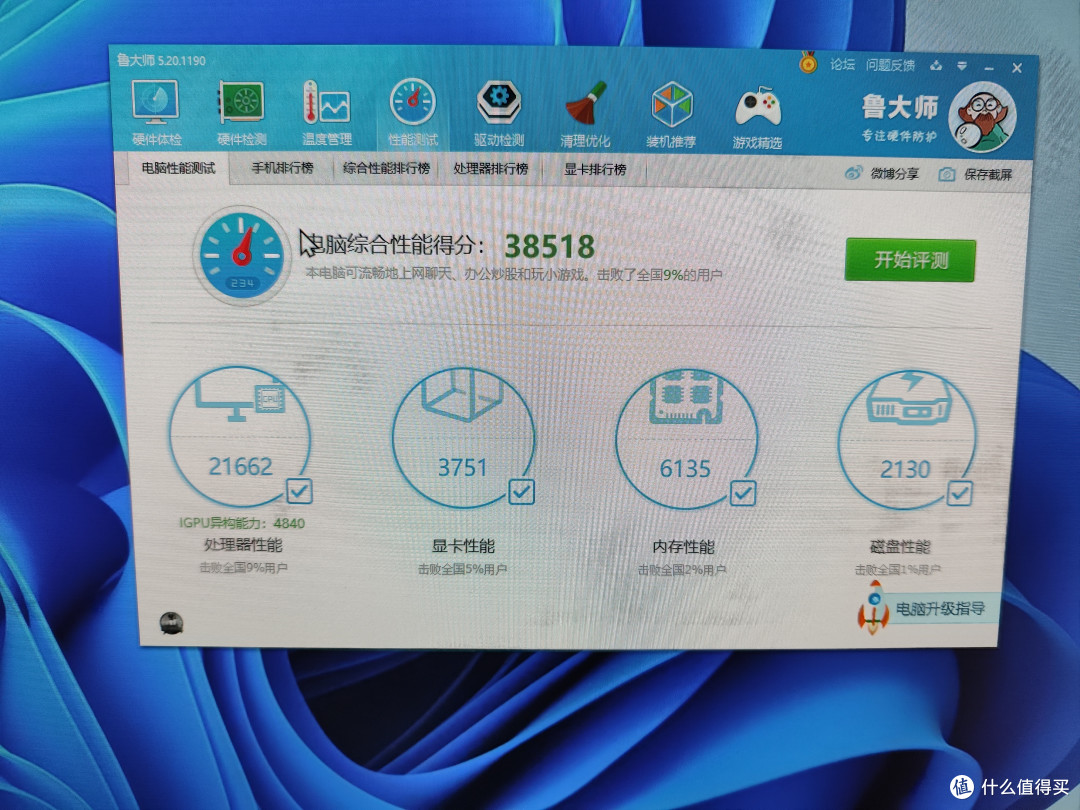Open the 论坛 forum link
1080x810 pixels.
coord(842,65)
